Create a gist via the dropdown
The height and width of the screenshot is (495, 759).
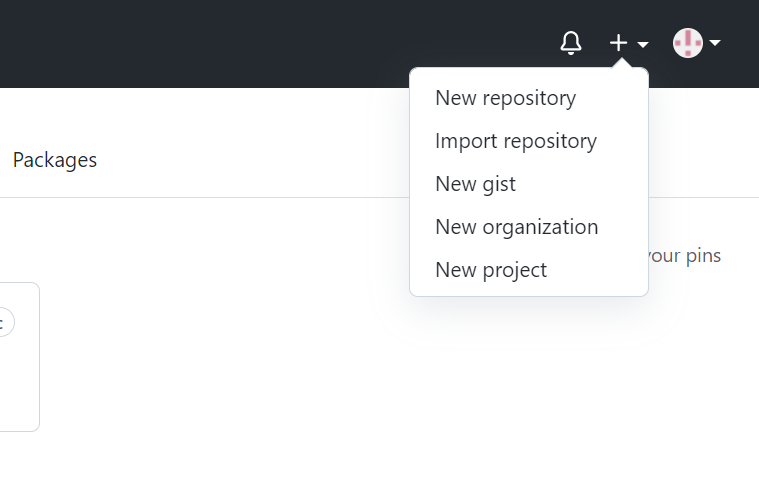[x=475, y=184]
